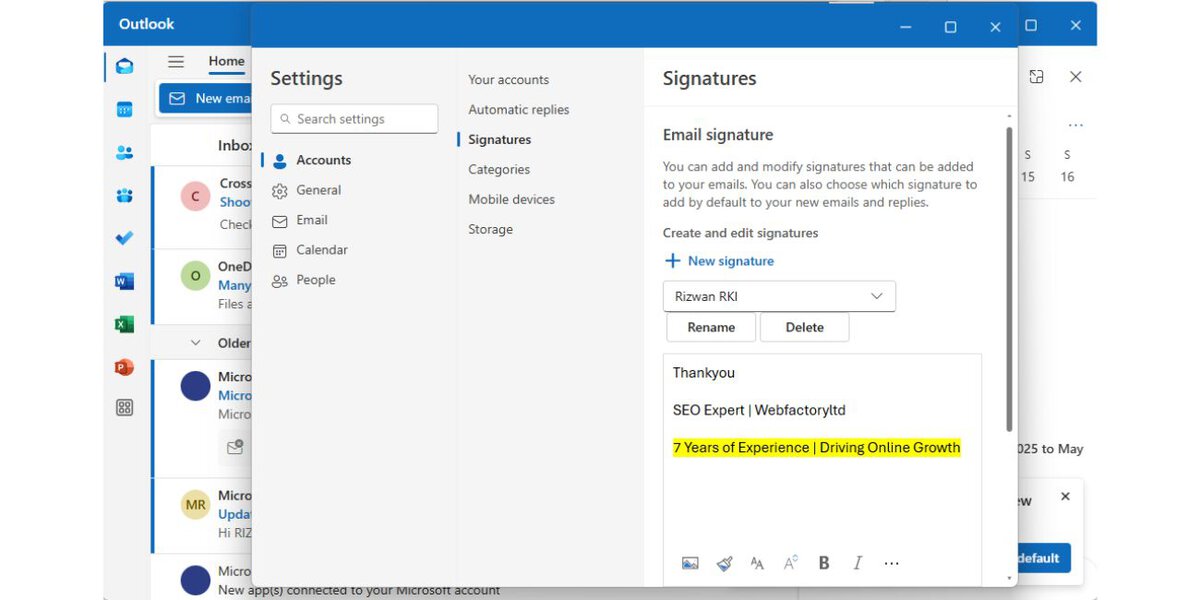Open the ellipsis menu above calendar
The height and width of the screenshot is (600, 1200).
pyautogui.click(x=1075, y=126)
